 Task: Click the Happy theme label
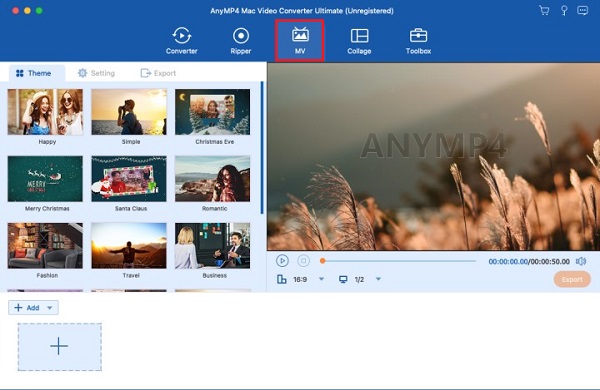pyautogui.click(x=47, y=142)
